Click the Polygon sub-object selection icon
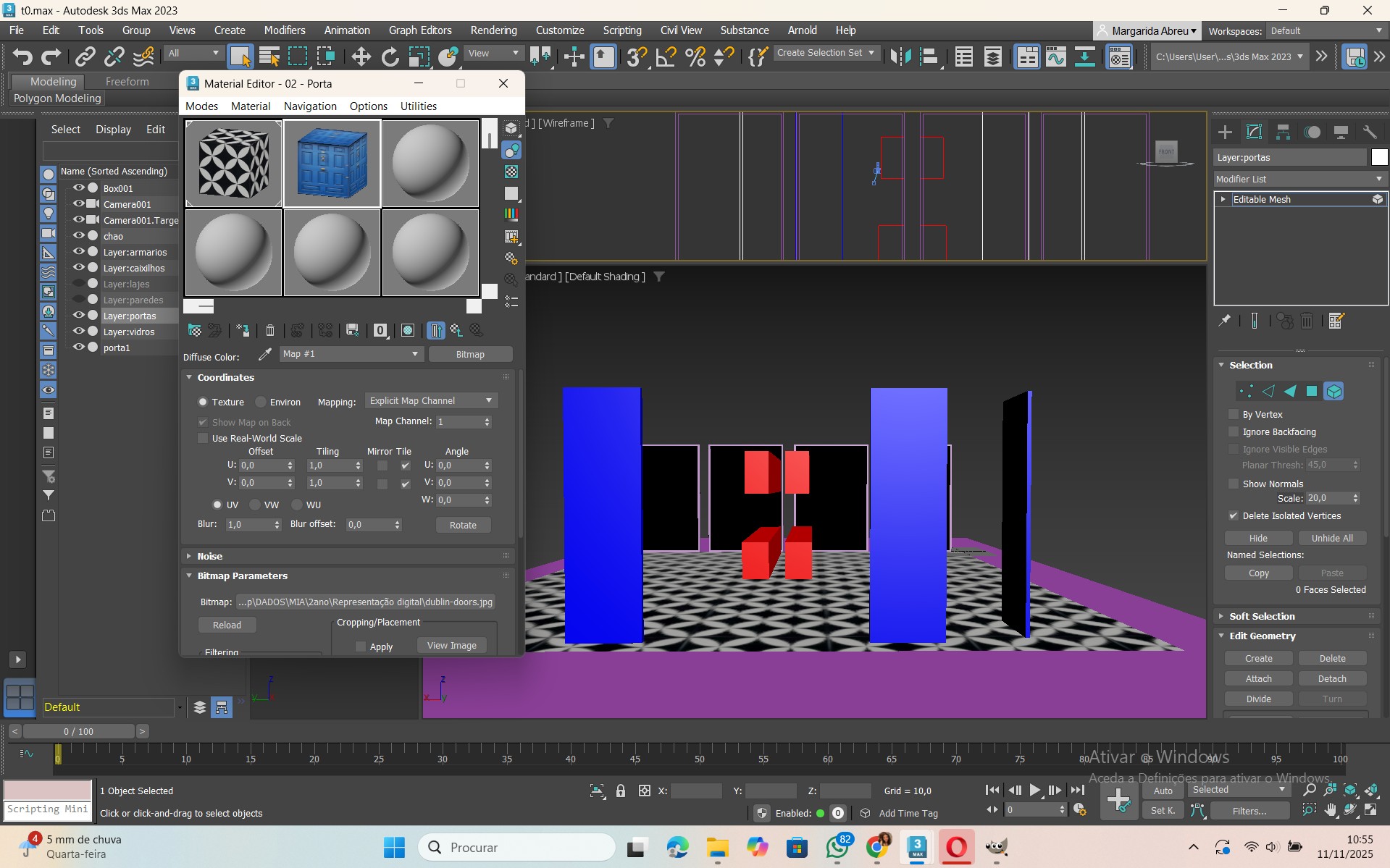 pos(1312,392)
